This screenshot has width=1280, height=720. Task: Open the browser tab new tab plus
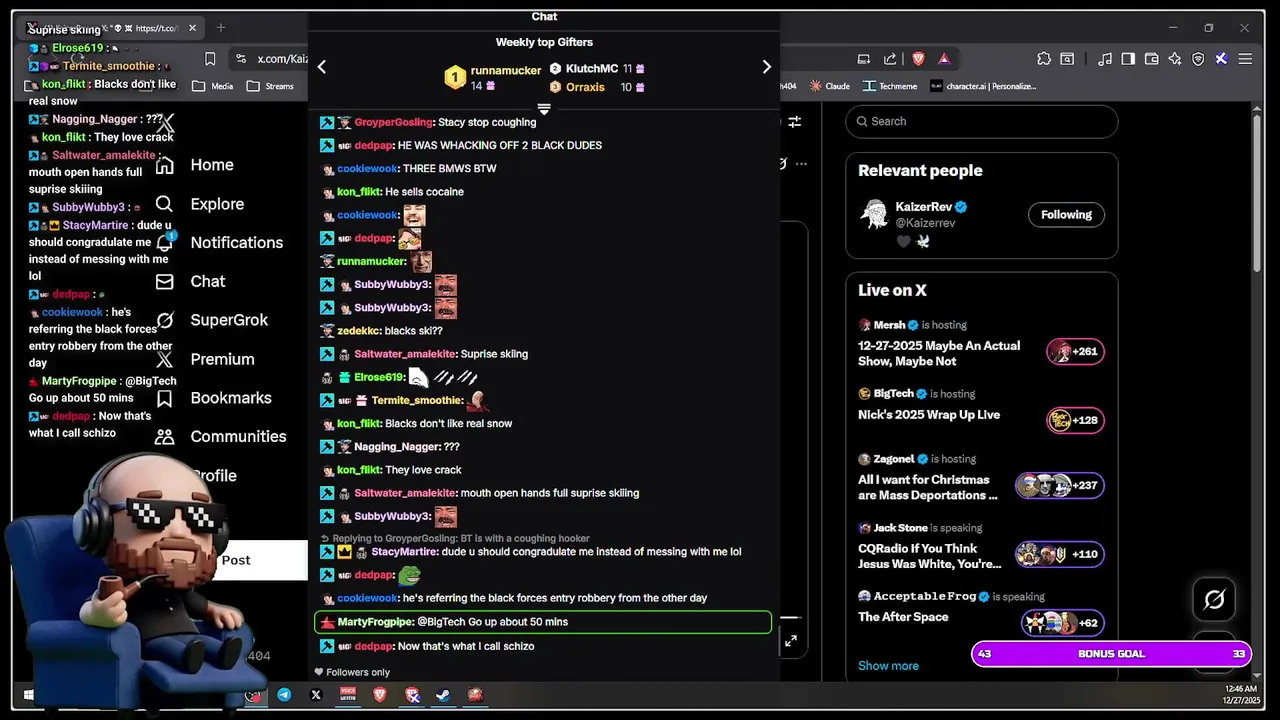click(x=221, y=28)
